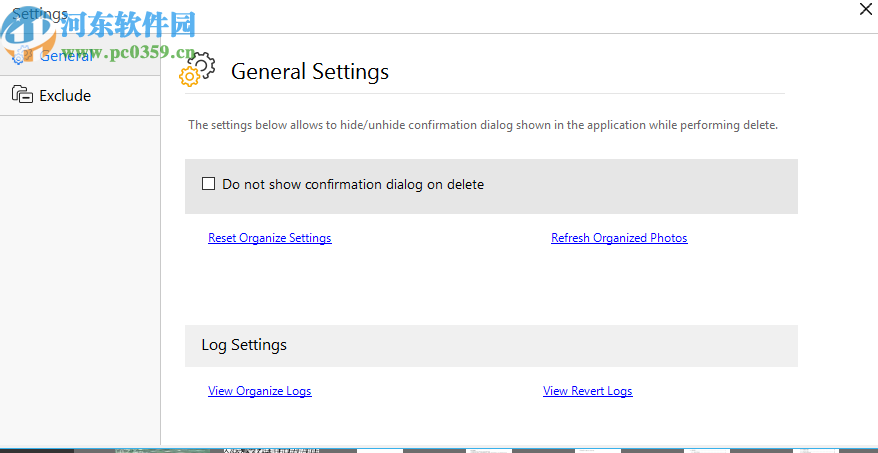Click the settings description sentence about confirmation dialog

[x=483, y=126]
